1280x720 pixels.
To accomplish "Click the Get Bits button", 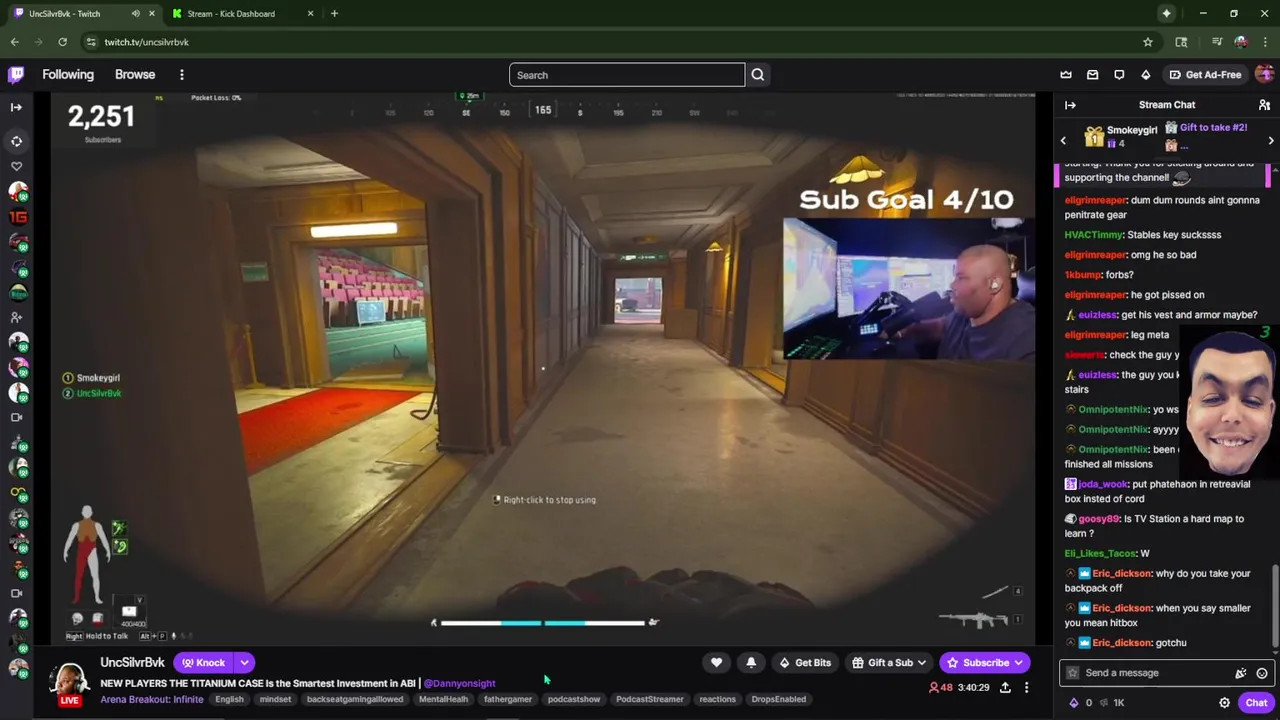I will 805,662.
